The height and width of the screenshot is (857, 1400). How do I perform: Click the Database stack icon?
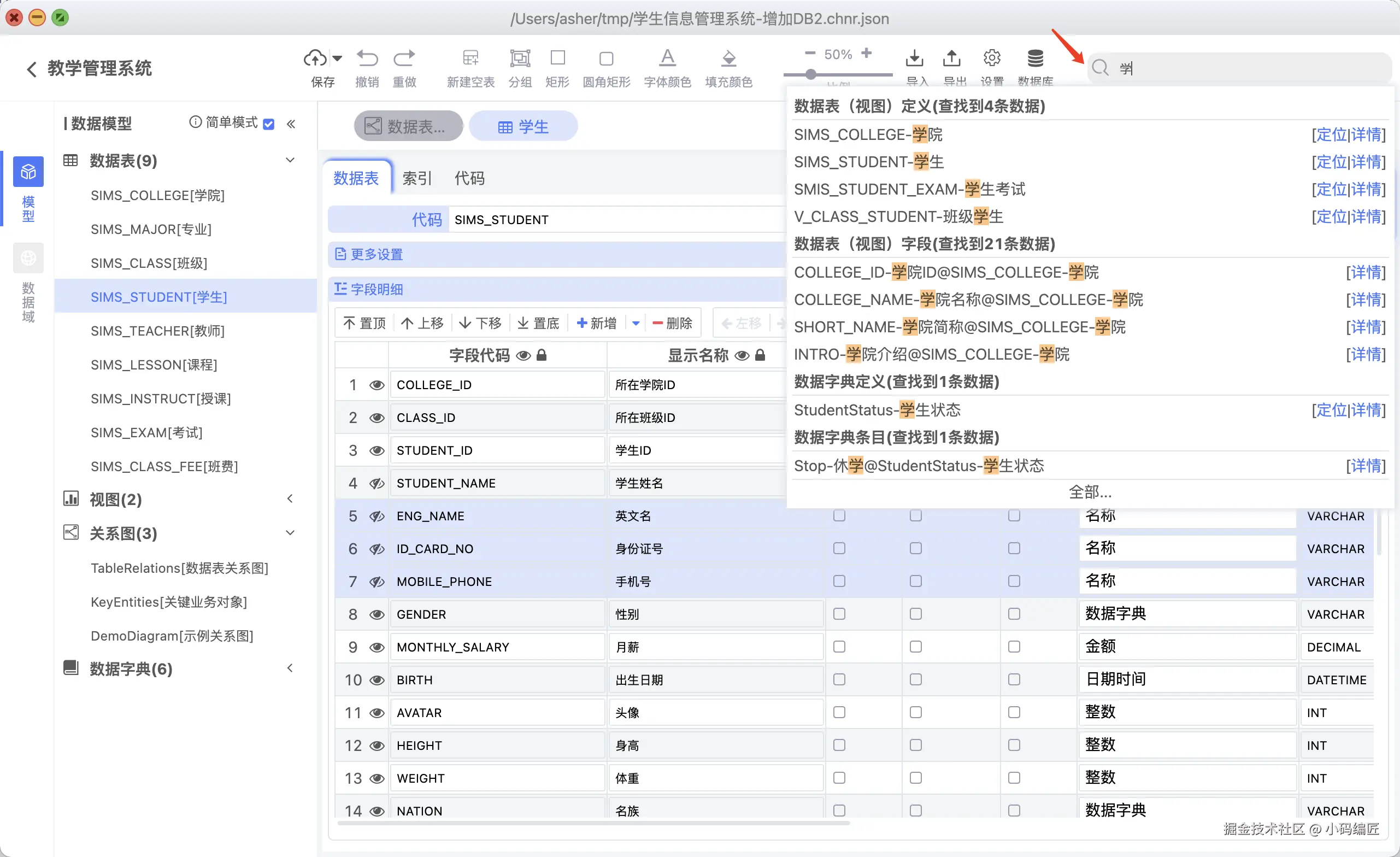pos(1035,58)
